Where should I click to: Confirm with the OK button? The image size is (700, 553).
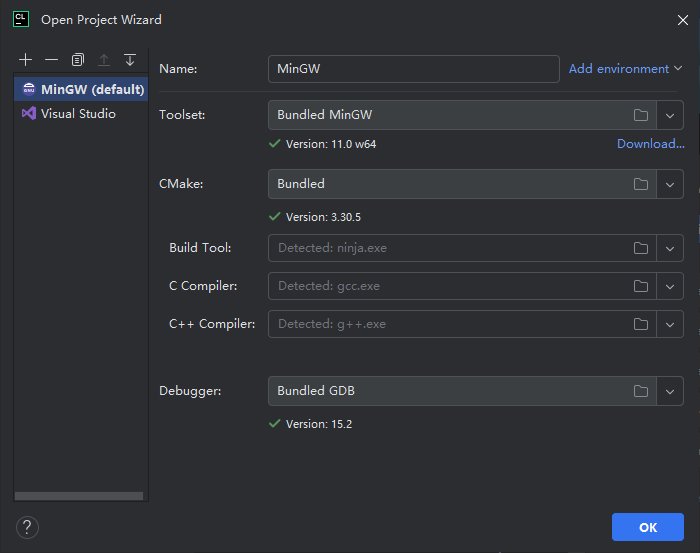648,527
